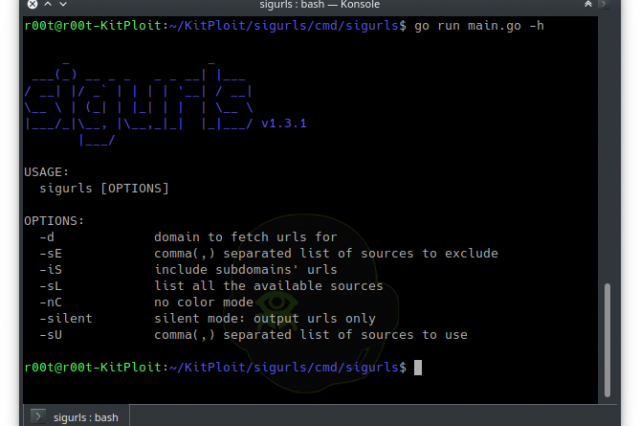Image resolution: width=640 pixels, height=426 pixels.
Task: Click the command 'go run main.go -h'
Action: click(479, 26)
